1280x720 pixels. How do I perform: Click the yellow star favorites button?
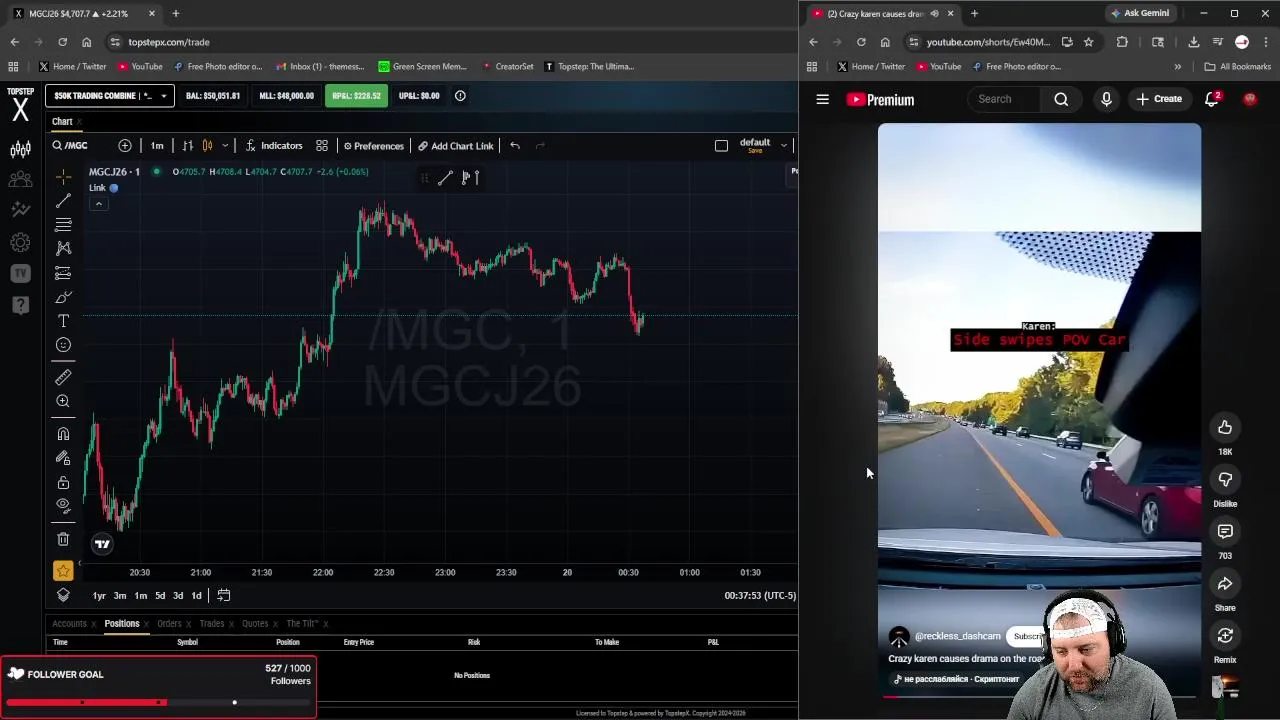point(63,571)
